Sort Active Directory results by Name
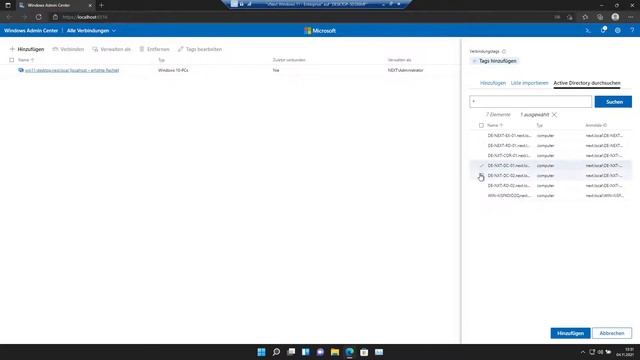Screen dimensions: 640x360 (x=495, y=125)
